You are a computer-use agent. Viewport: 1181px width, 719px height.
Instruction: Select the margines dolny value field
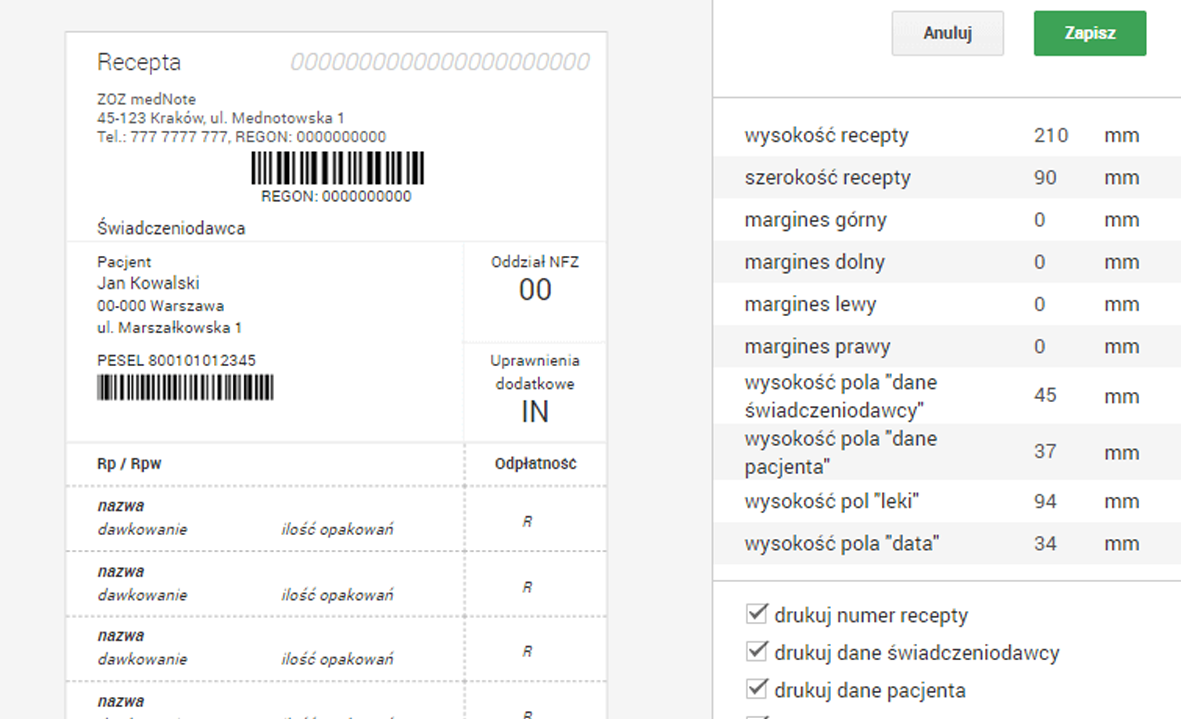click(1039, 262)
